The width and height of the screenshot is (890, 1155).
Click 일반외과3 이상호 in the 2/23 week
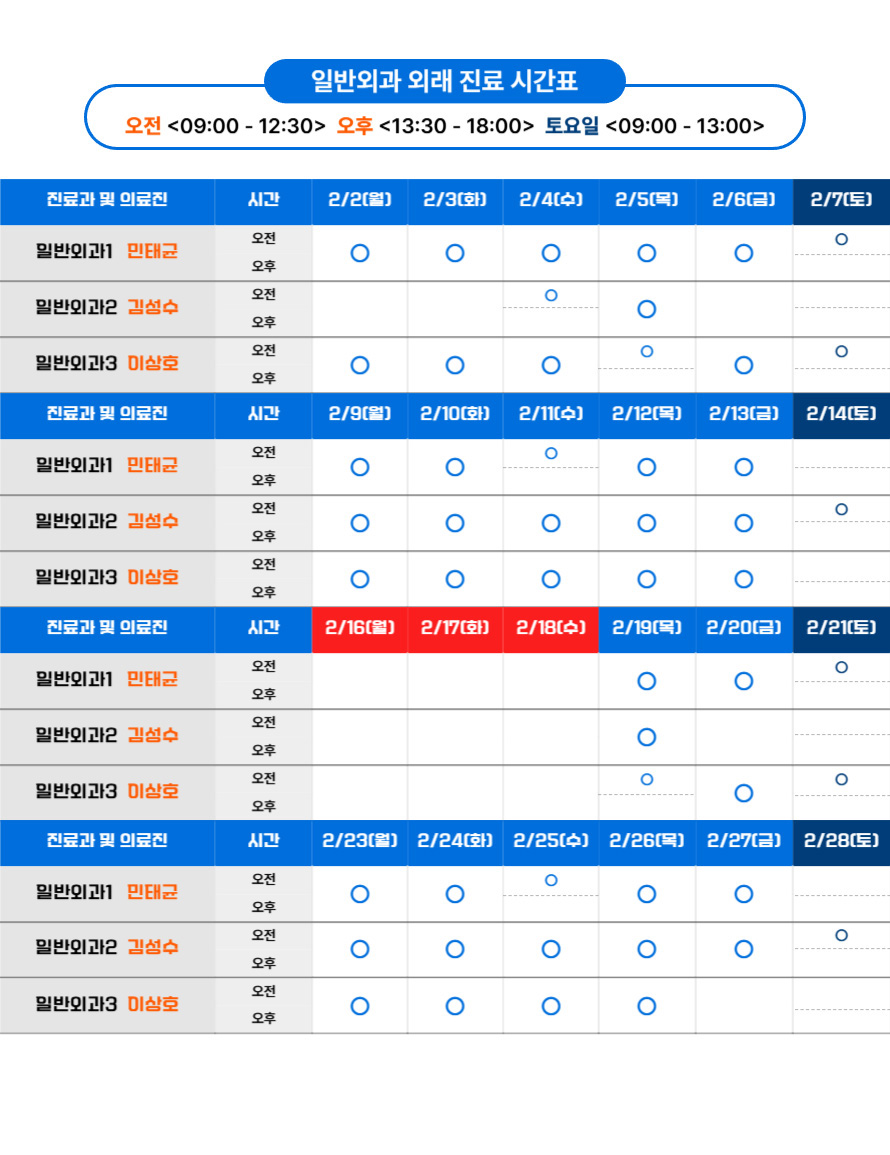click(107, 1004)
